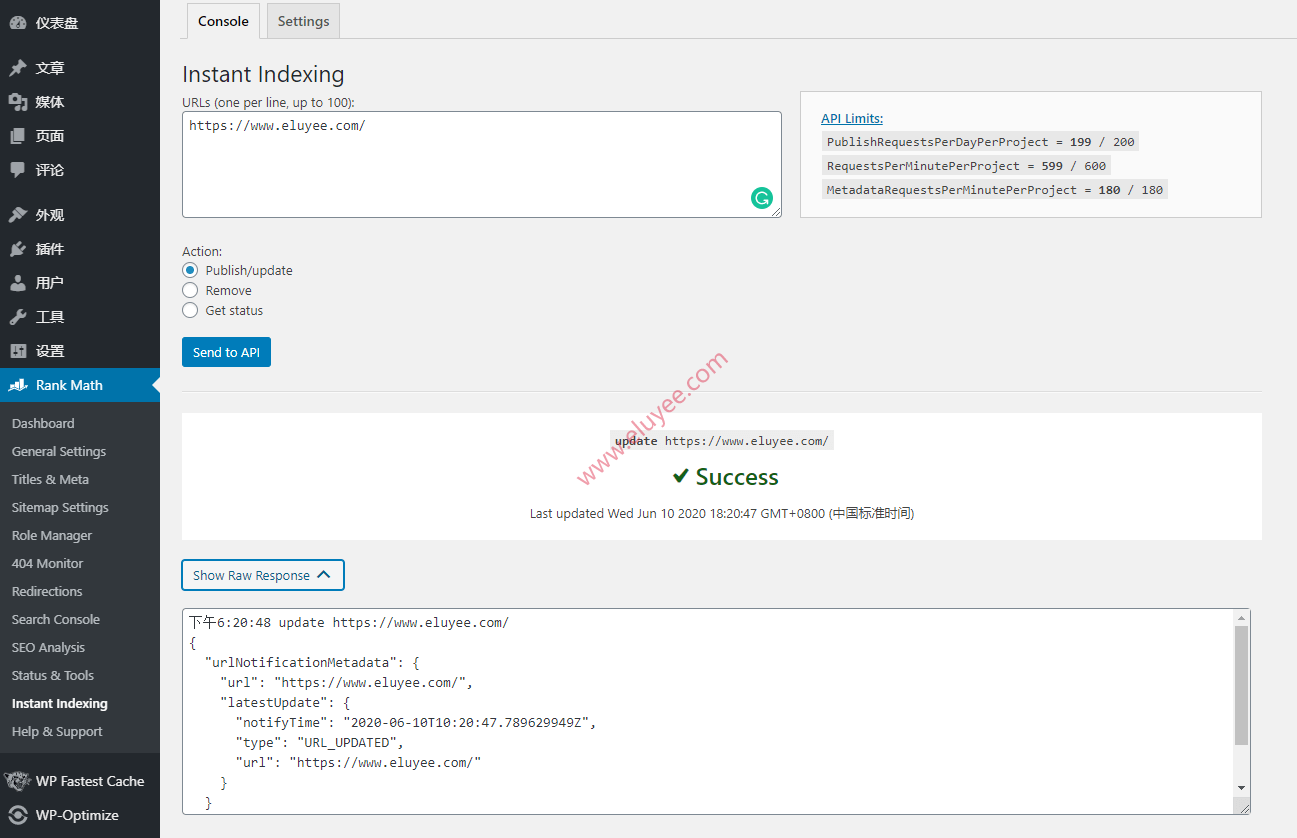This screenshot has width=1297, height=838.
Task: Click raw response scrollbar up arrow
Action: coord(1241,618)
